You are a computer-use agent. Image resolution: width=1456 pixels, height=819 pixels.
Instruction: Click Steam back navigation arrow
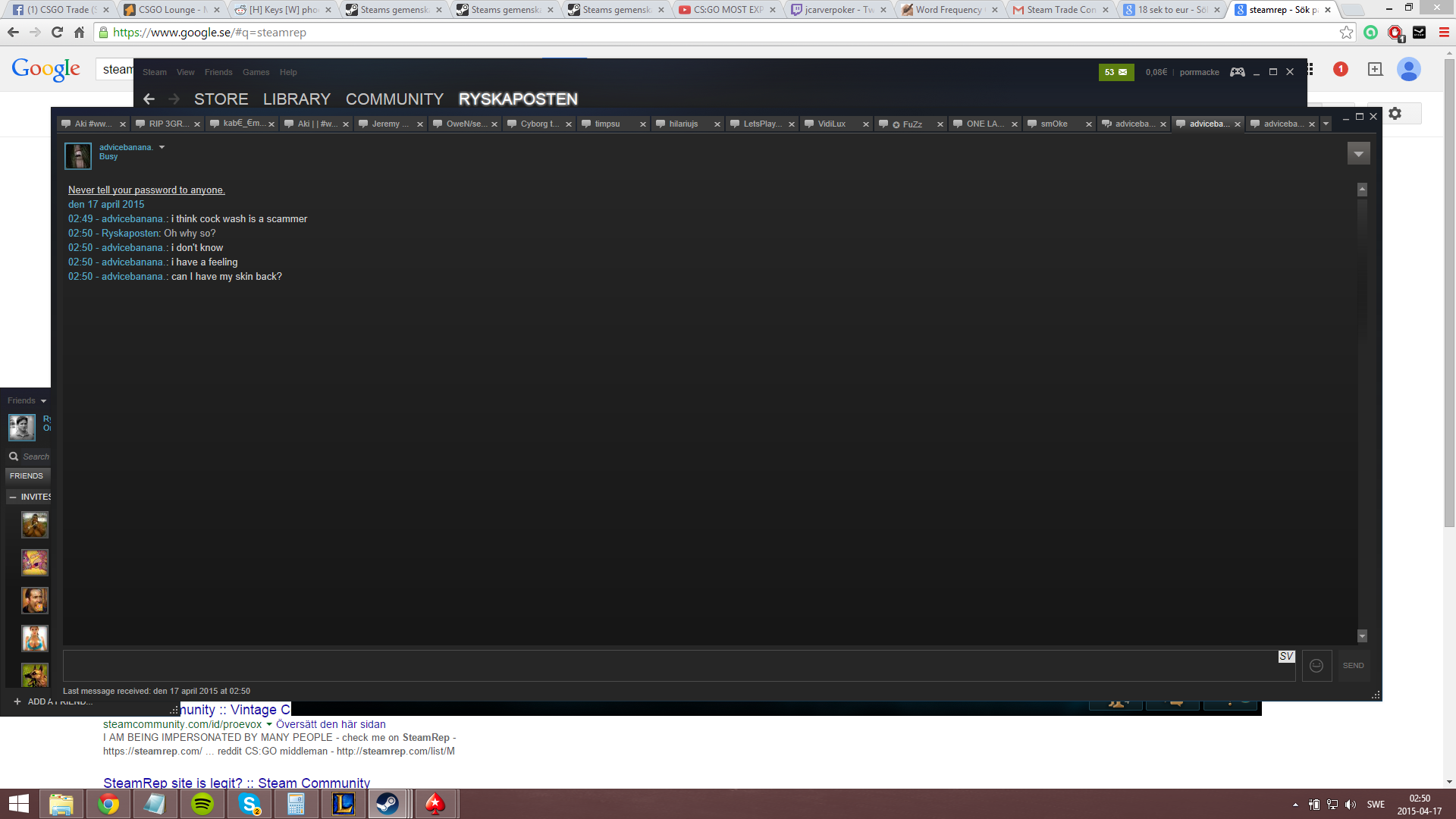[x=149, y=99]
